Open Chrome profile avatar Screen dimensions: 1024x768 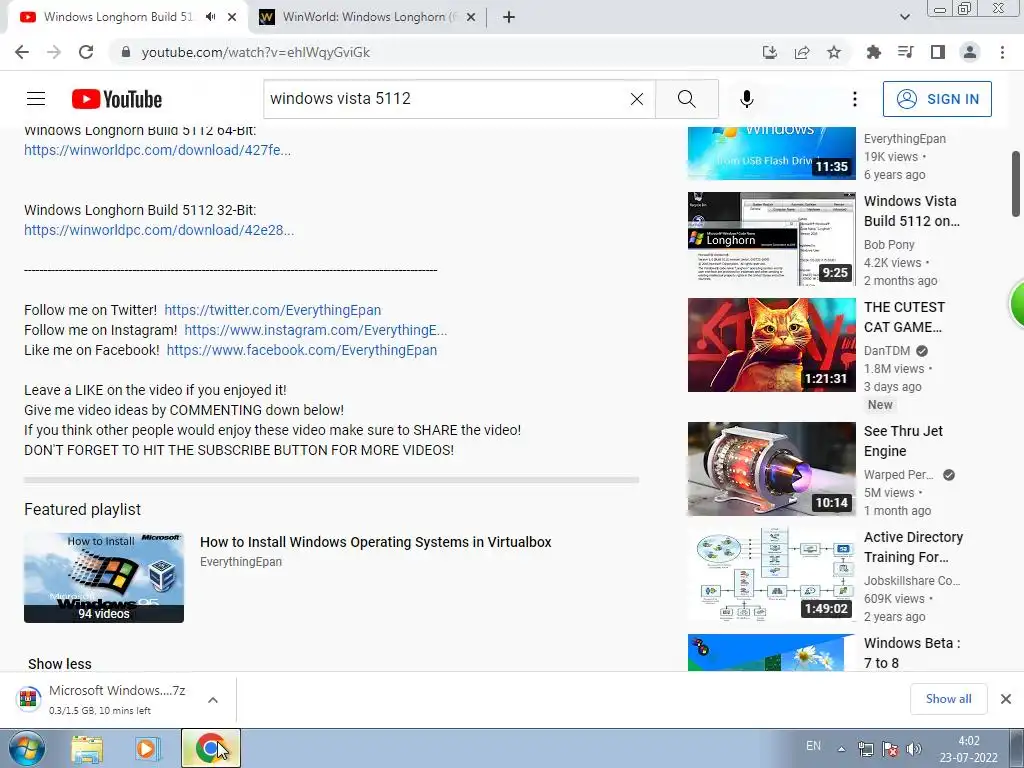coord(970,52)
